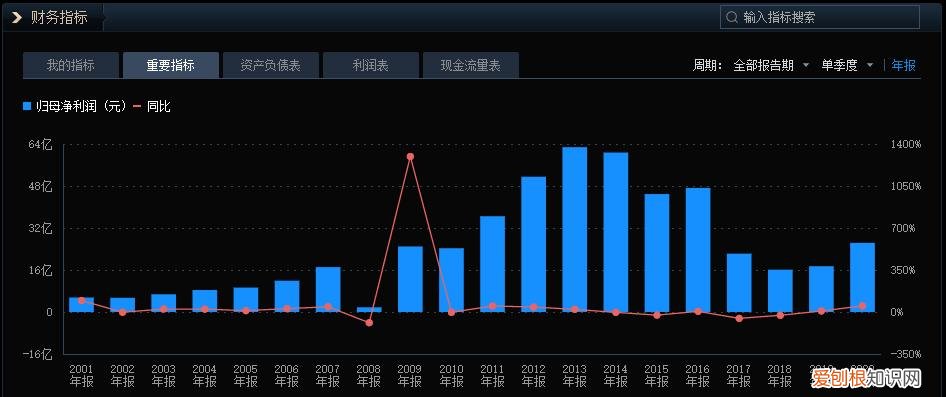Select the 2007 年报 bar
This screenshot has height=397, width=946.
328,290
